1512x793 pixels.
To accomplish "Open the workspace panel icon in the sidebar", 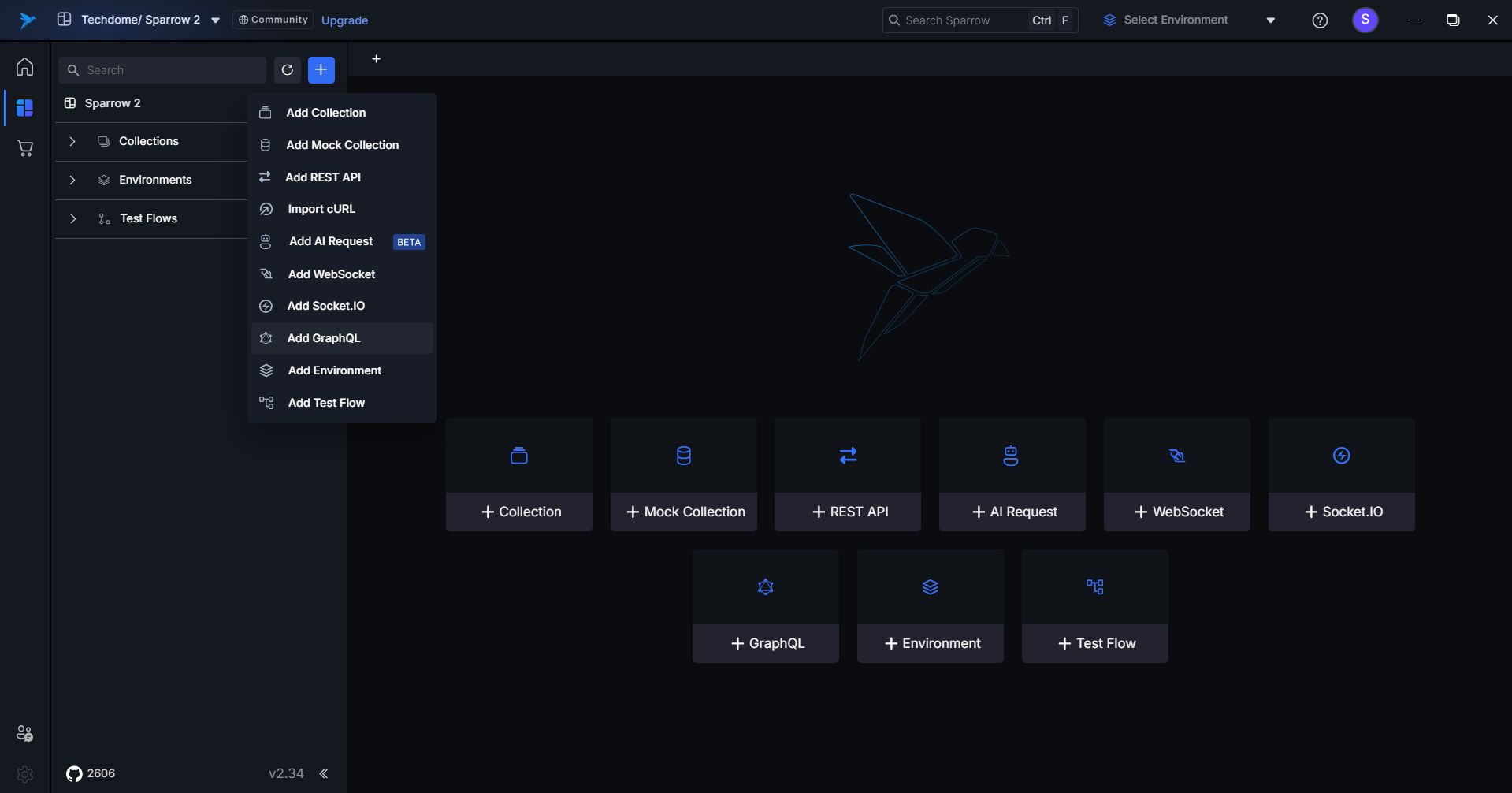I will [24, 108].
